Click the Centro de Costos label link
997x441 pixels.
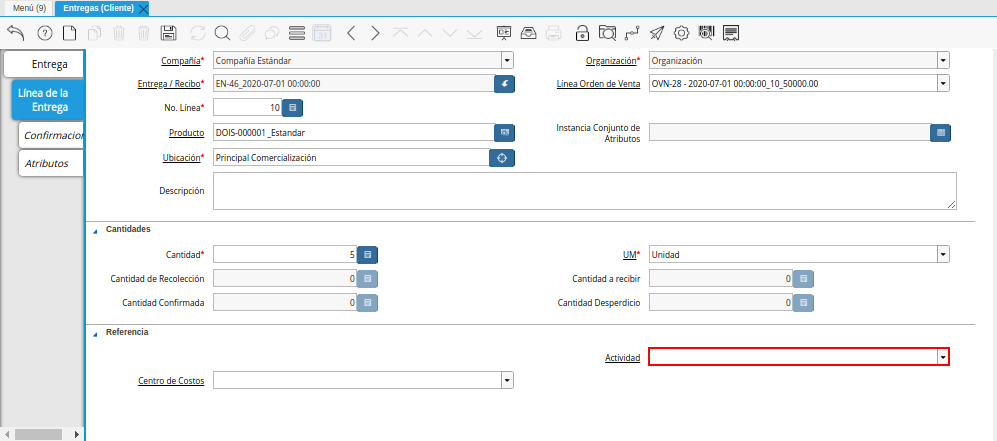pos(171,381)
